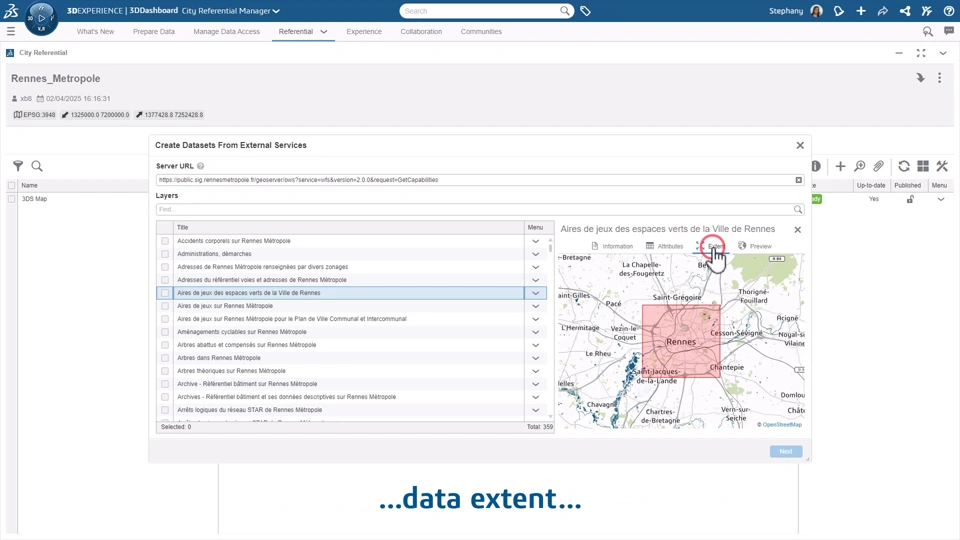This screenshot has height=540, width=960.
Task: Click the search magnifier in top bar
Action: click(x=564, y=10)
